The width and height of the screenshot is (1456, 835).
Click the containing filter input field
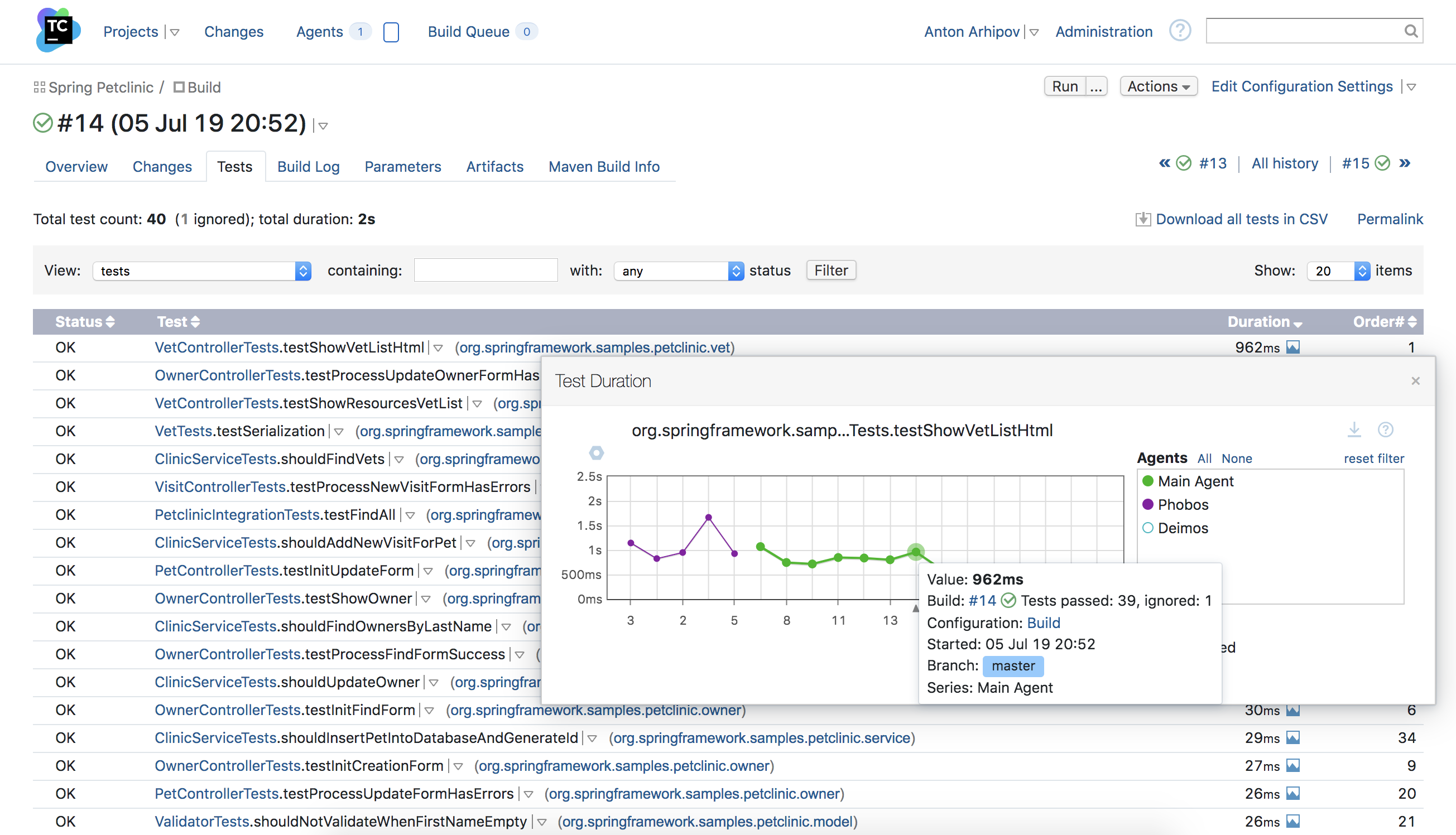point(486,270)
